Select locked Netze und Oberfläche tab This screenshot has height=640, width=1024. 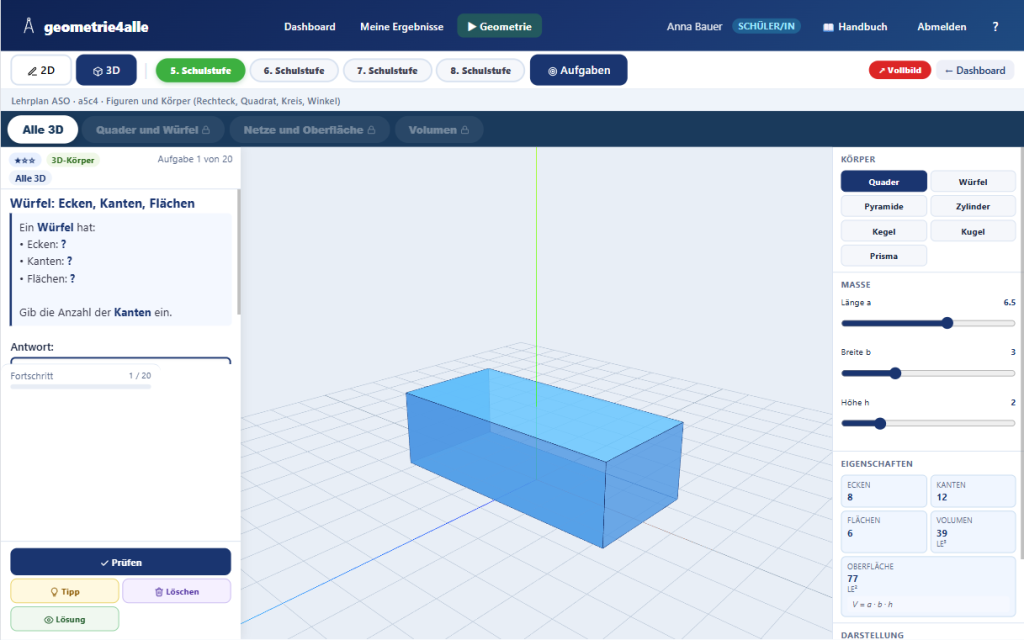point(310,129)
